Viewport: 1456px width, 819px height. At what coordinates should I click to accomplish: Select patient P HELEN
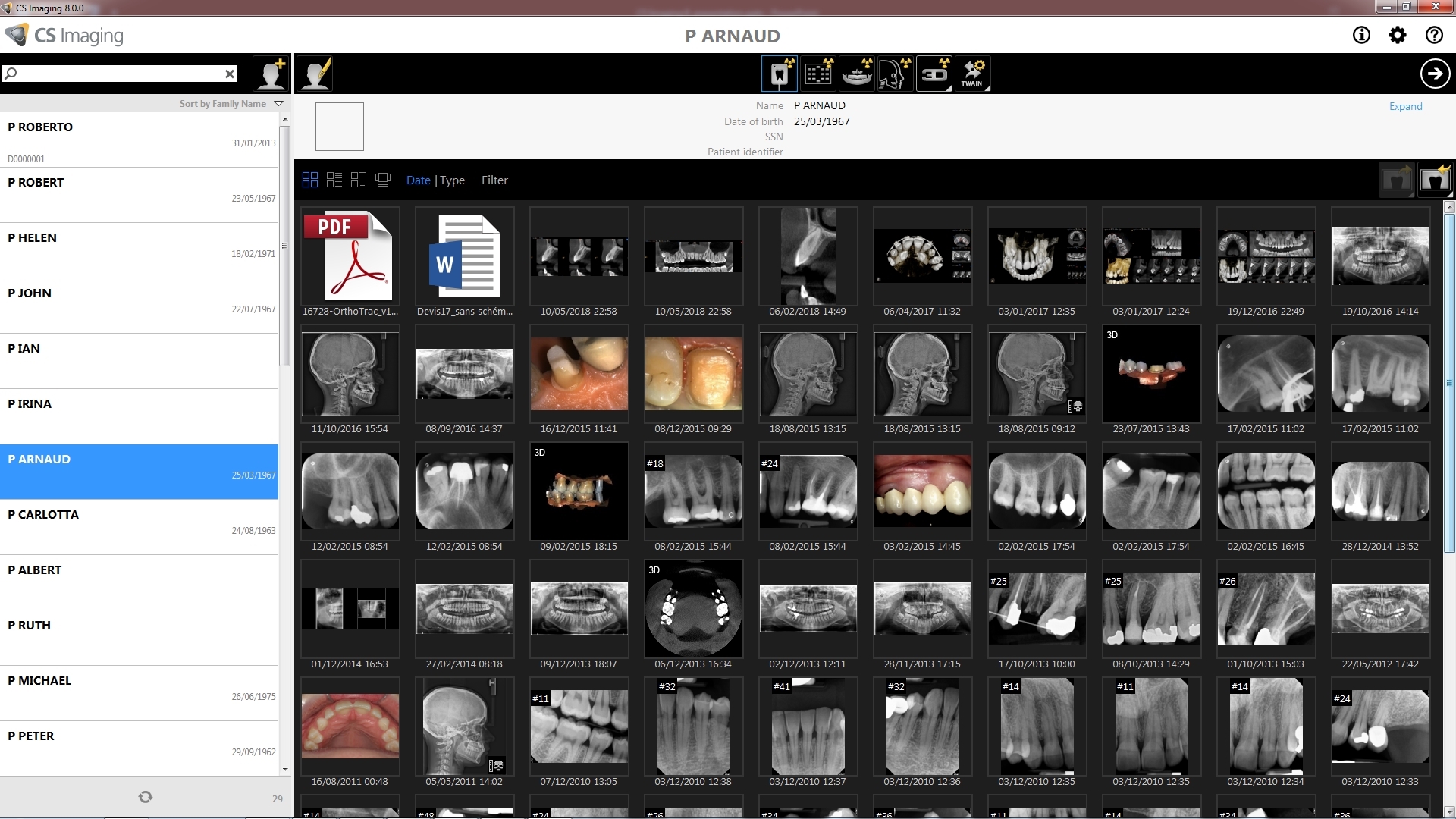[x=140, y=250]
